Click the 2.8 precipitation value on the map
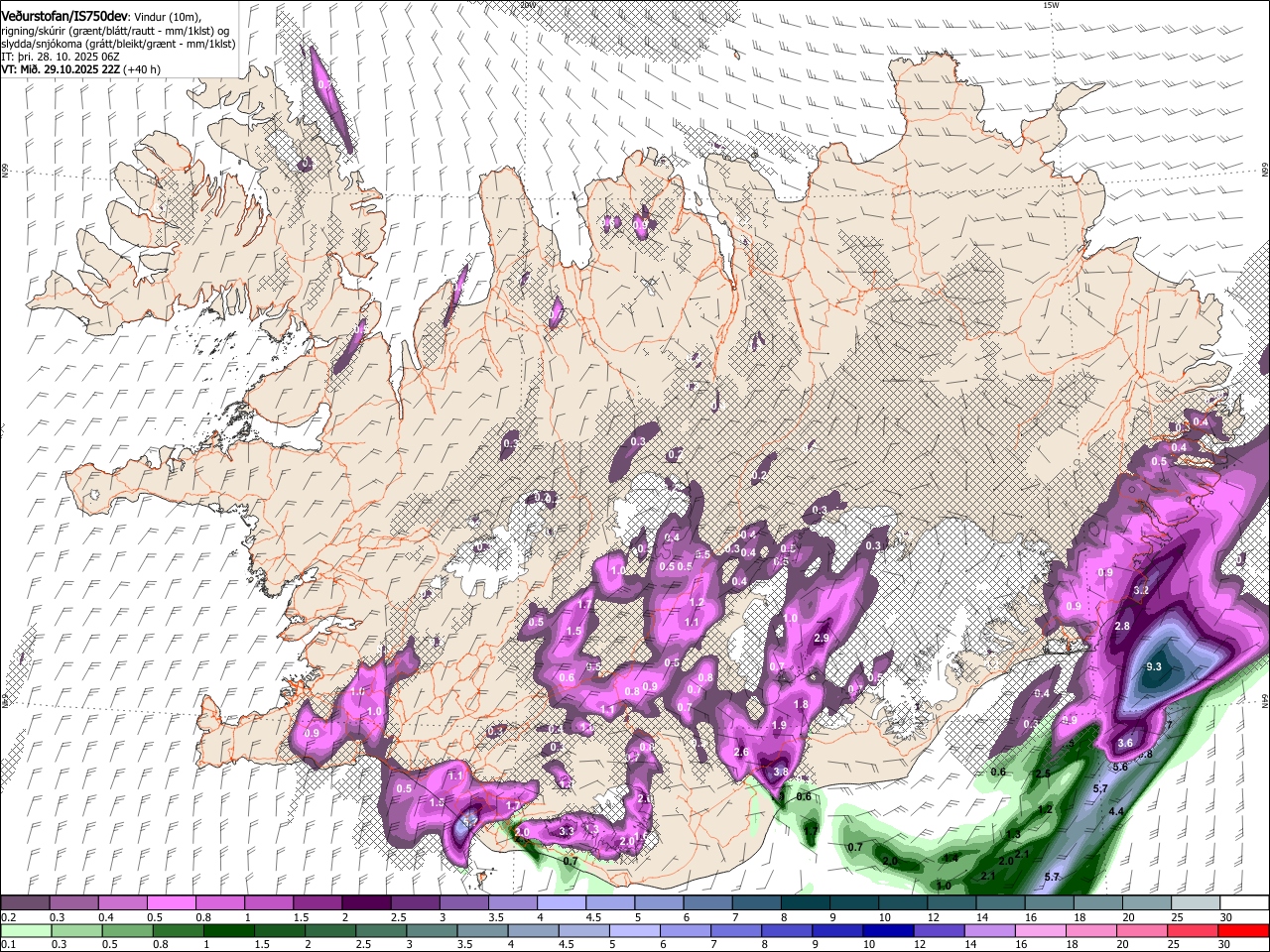The height and width of the screenshot is (952, 1270). [x=1122, y=626]
